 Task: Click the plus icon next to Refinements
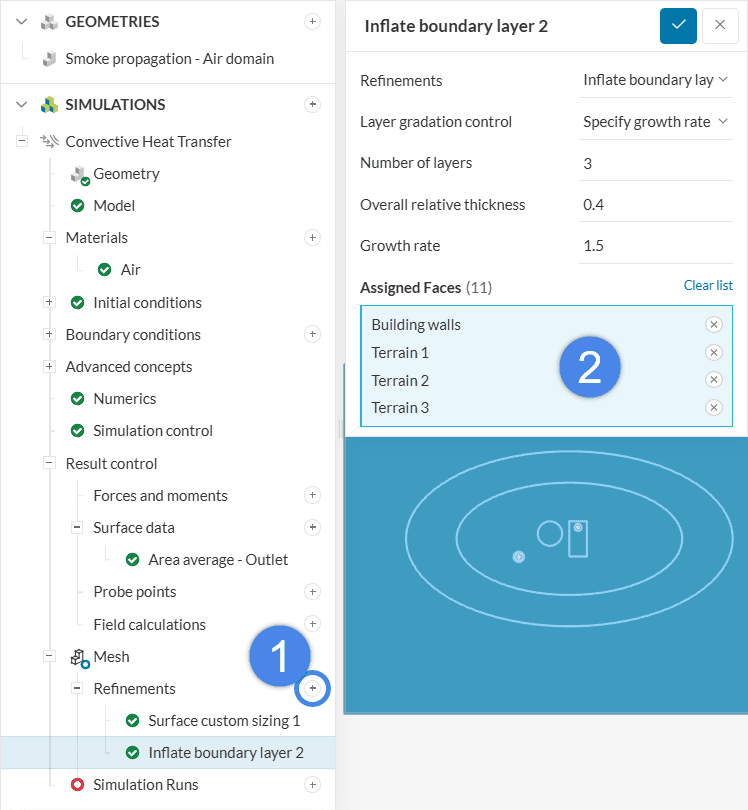coord(312,689)
